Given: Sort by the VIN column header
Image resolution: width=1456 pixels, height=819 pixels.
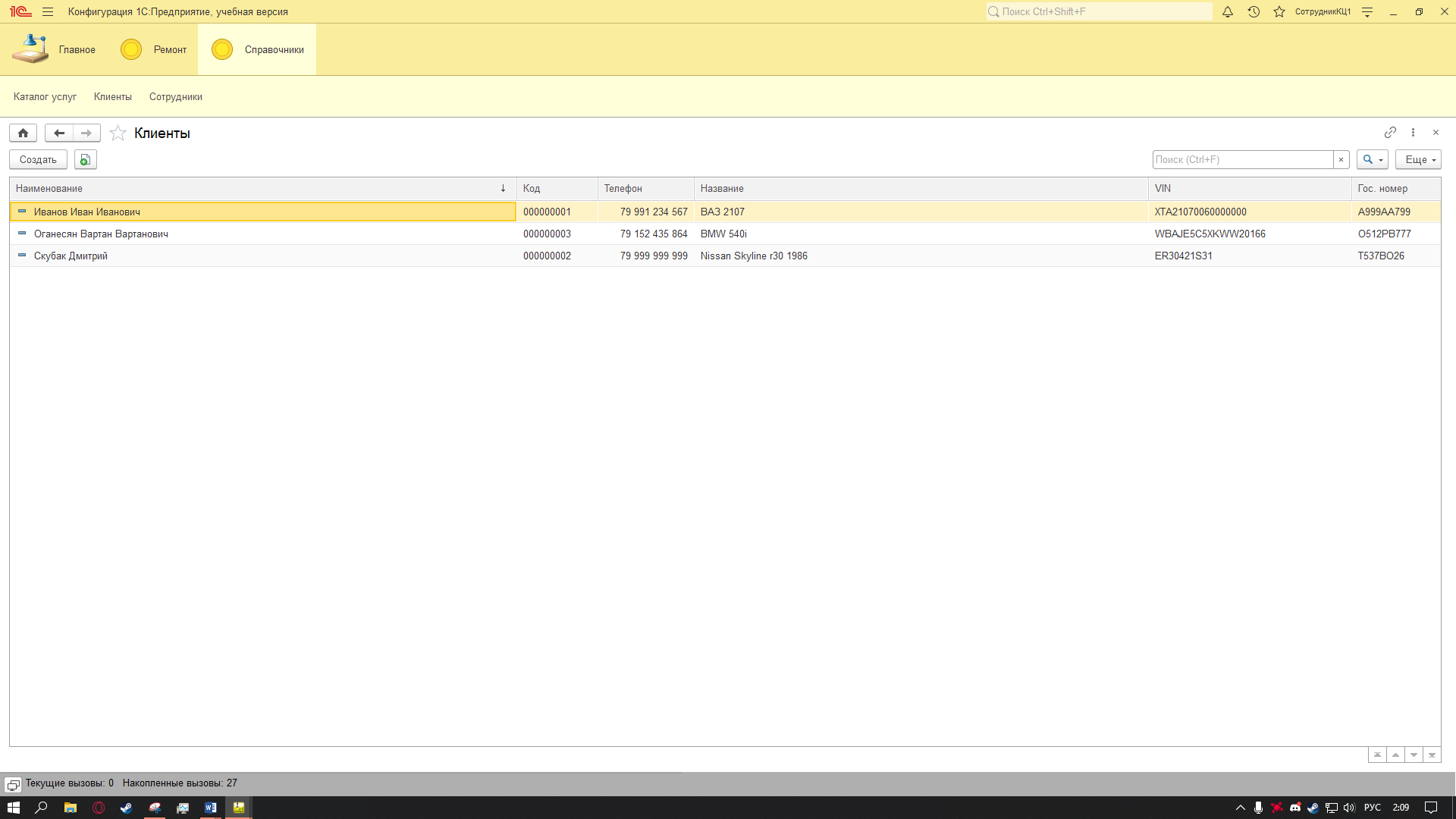Looking at the screenshot, I should (1250, 189).
